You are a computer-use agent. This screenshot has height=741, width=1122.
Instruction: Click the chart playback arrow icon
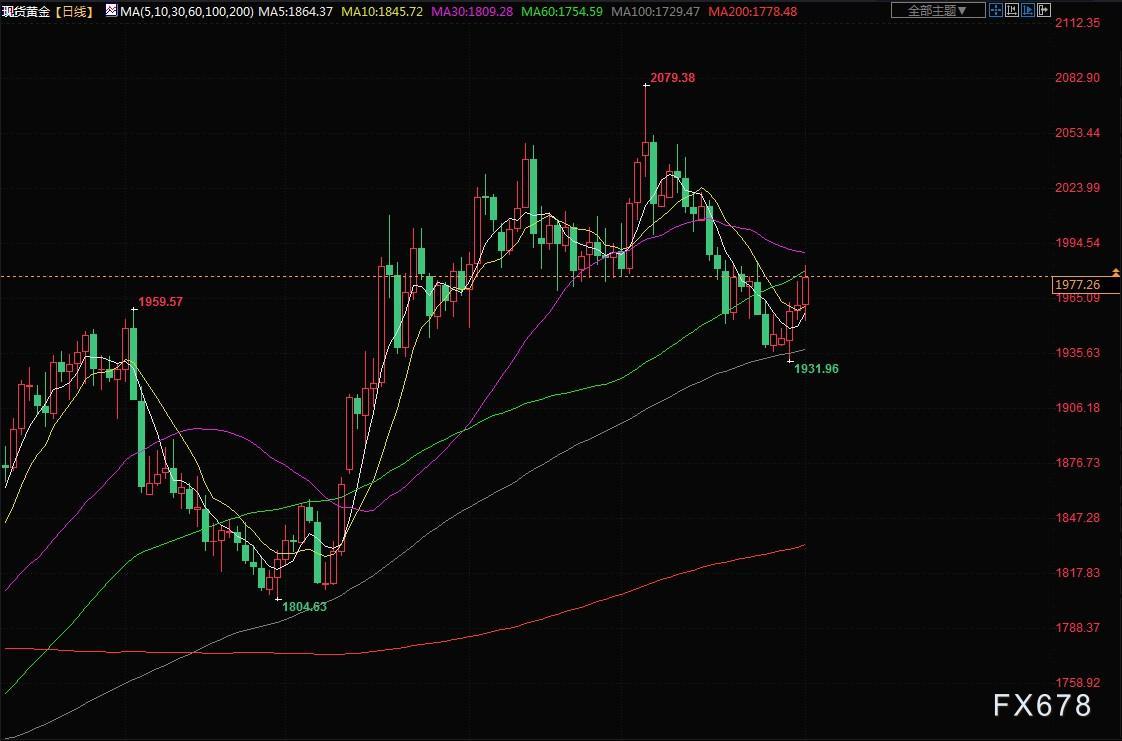click(x=1028, y=10)
